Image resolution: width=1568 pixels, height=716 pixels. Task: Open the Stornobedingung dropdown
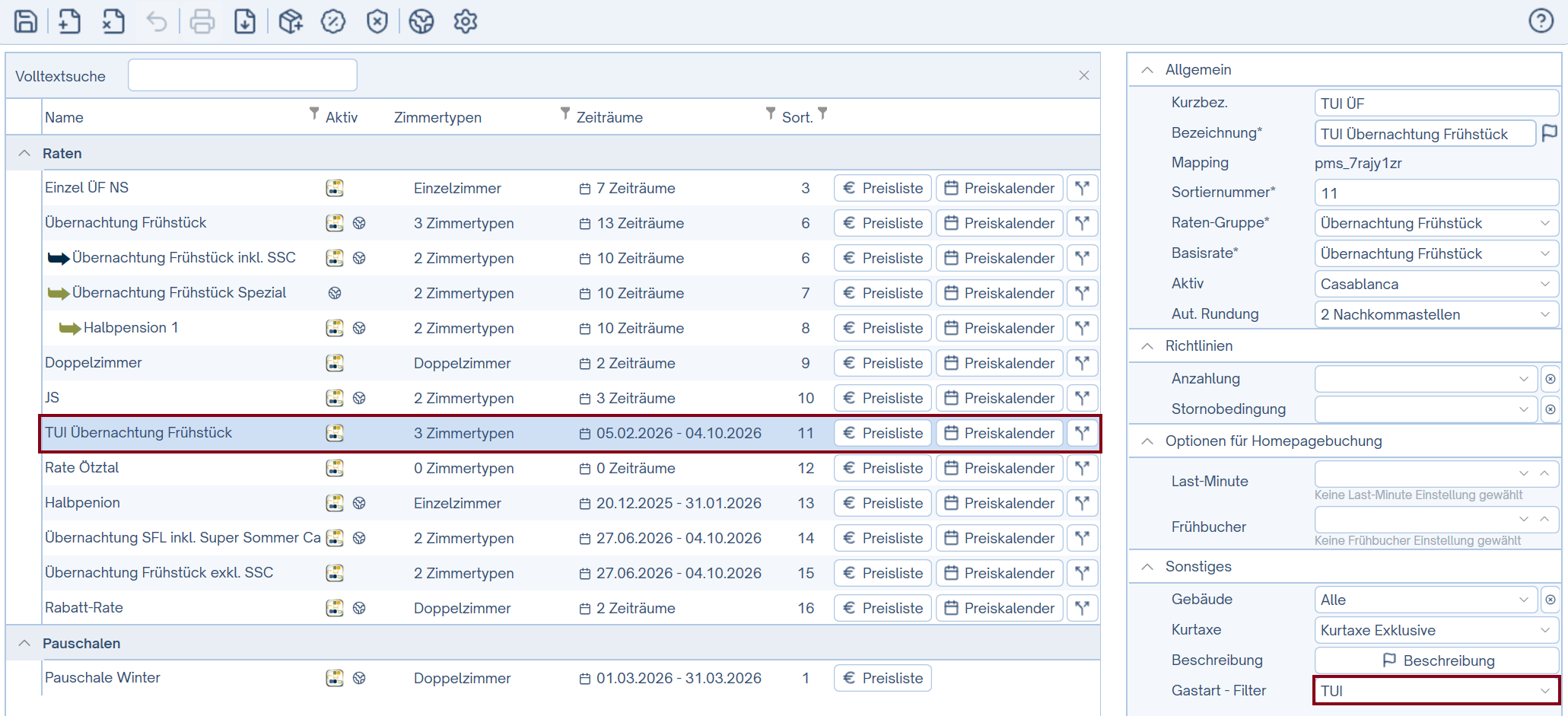coord(1426,409)
